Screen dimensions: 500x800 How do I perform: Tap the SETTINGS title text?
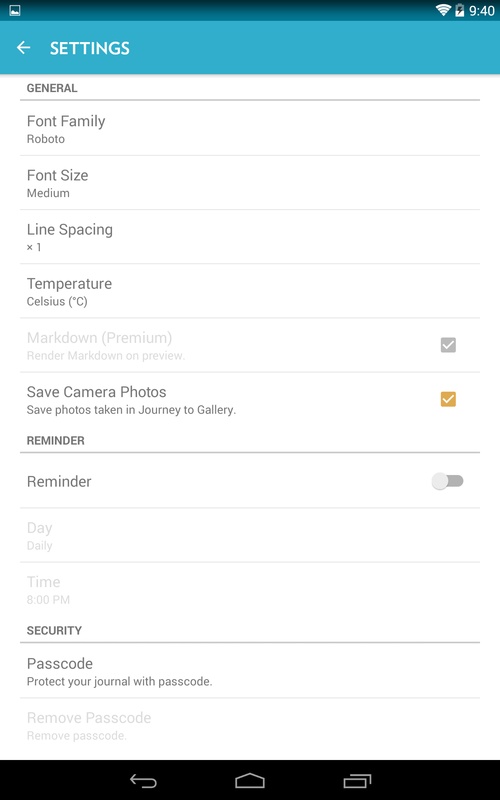(90, 48)
